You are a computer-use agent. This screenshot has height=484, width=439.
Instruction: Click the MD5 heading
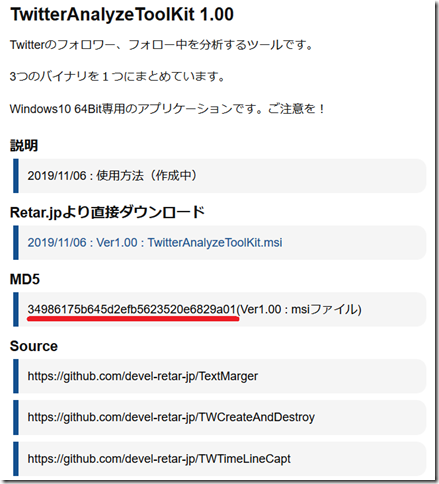(25, 279)
